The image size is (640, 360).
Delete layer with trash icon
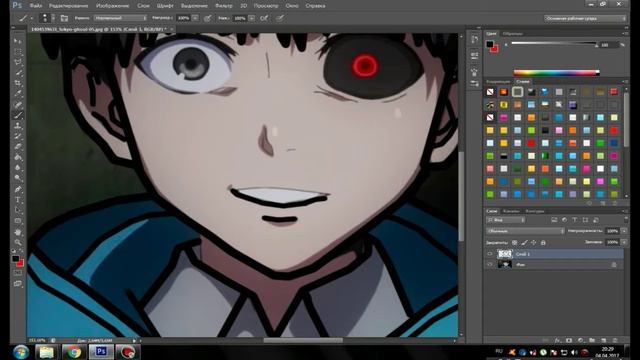(614, 340)
